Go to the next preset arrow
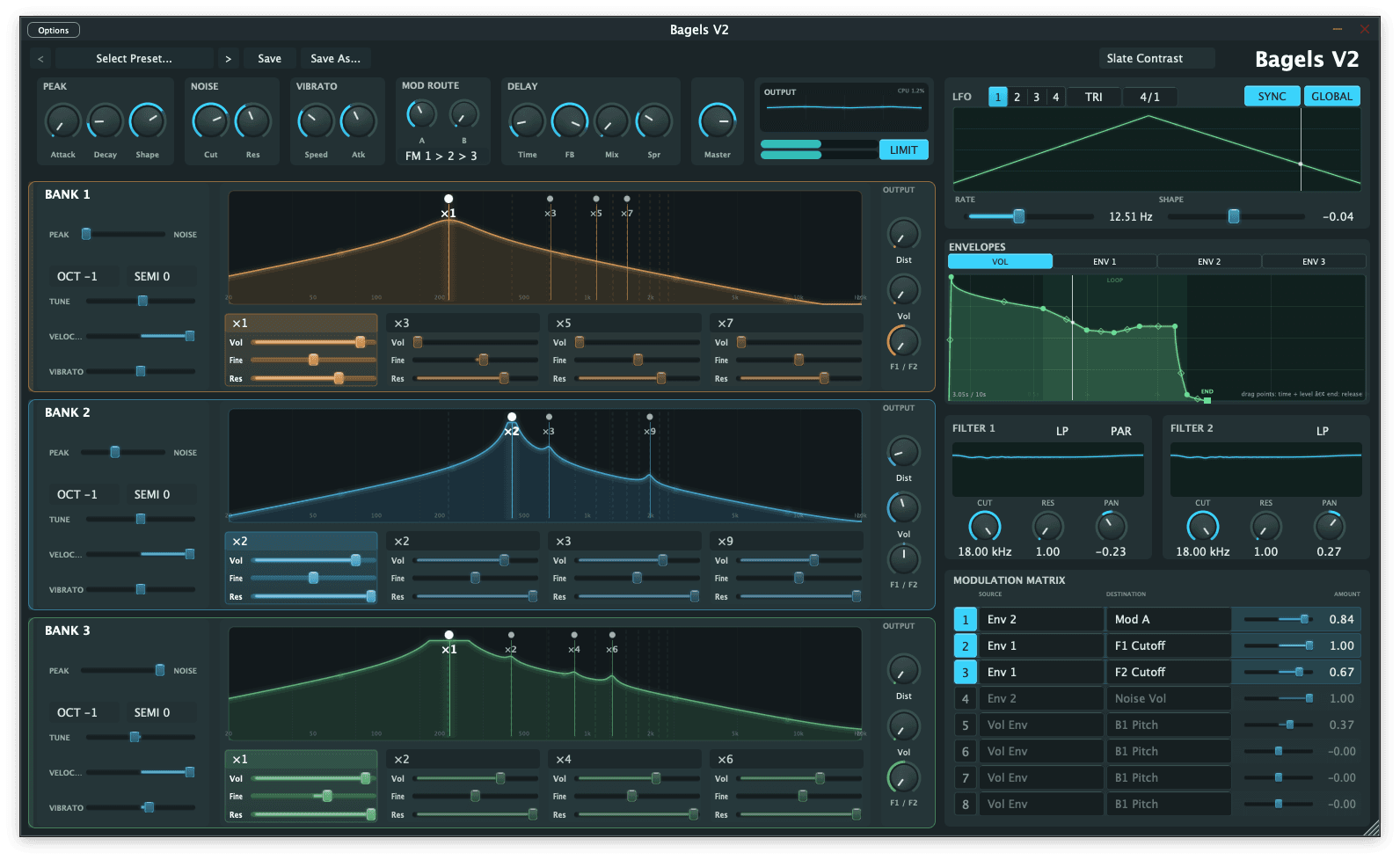This screenshot has width=1400, height=860. (x=228, y=59)
